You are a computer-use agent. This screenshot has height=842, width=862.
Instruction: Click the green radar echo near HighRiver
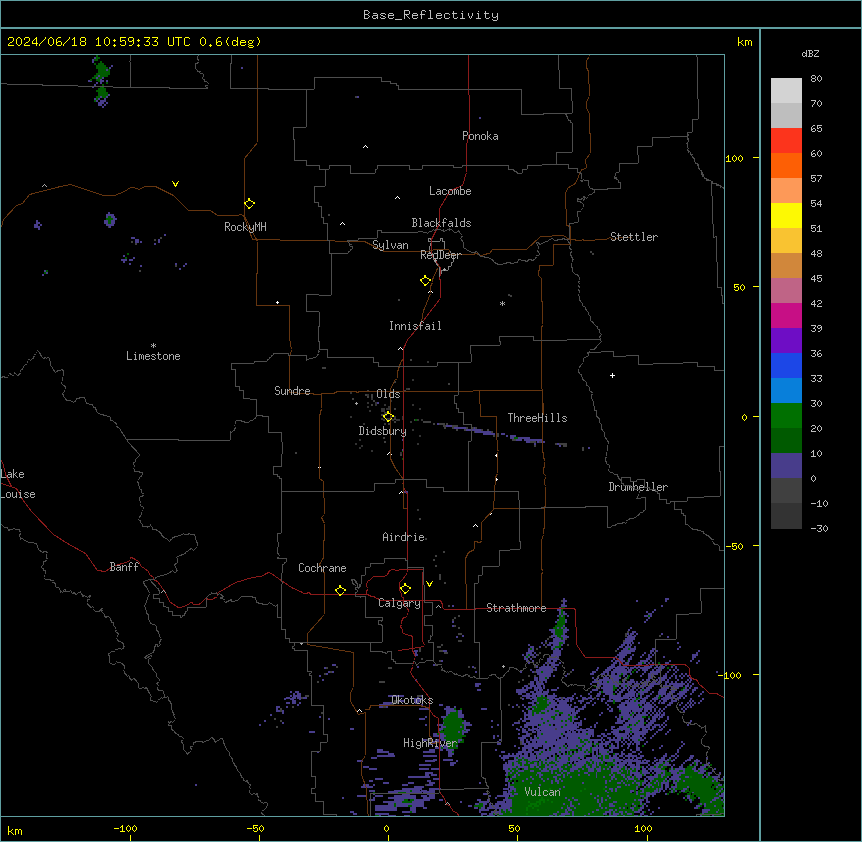[x=454, y=725]
